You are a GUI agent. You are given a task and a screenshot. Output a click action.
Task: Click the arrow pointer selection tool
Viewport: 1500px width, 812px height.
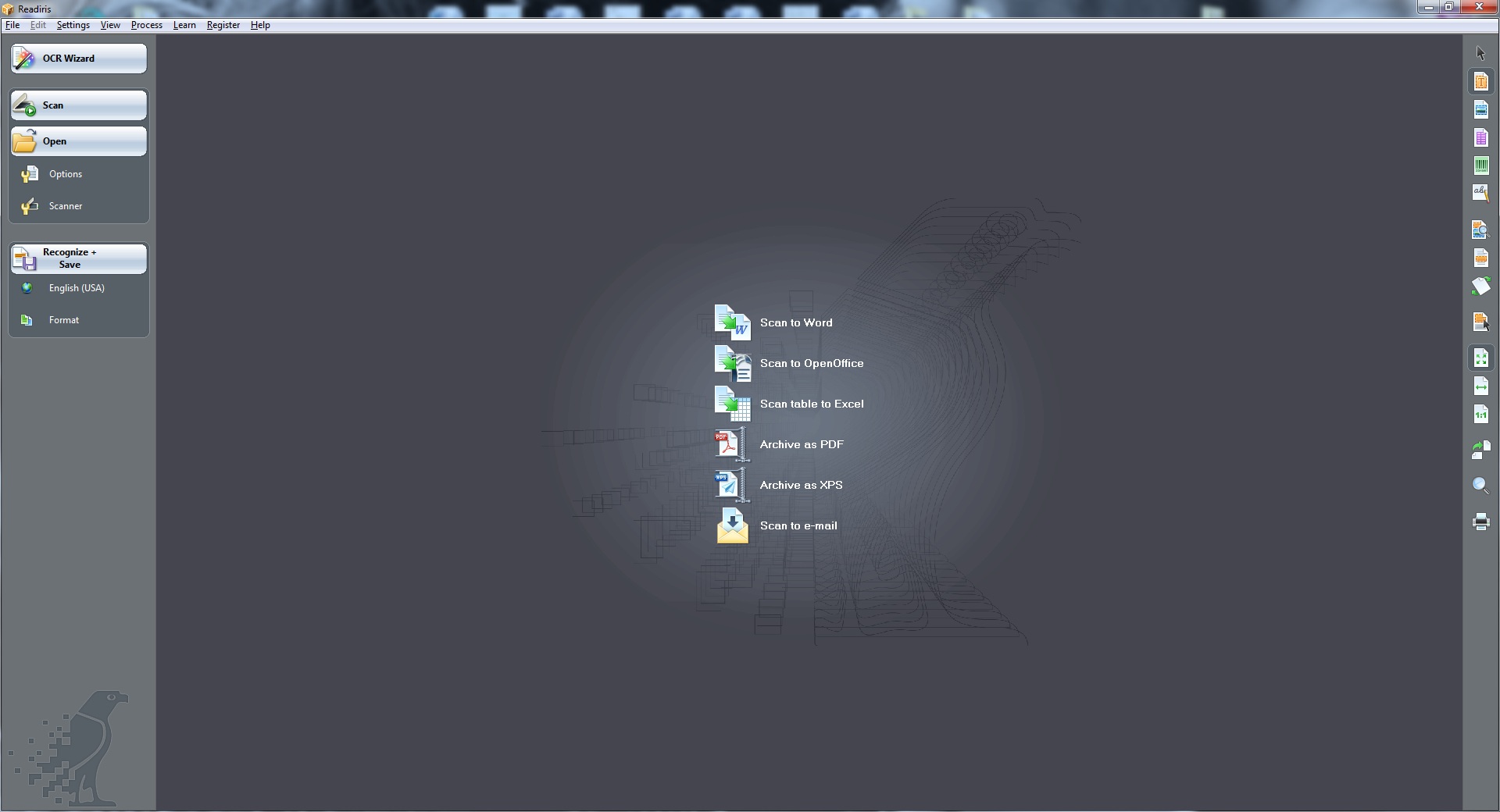point(1480,53)
